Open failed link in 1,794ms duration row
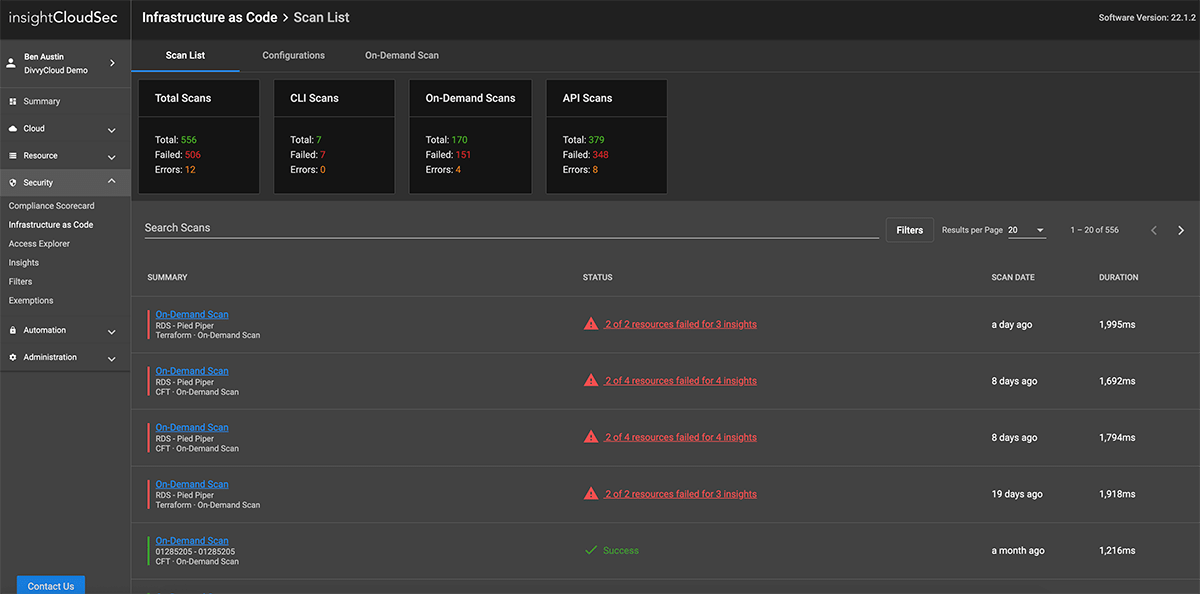 coord(681,438)
